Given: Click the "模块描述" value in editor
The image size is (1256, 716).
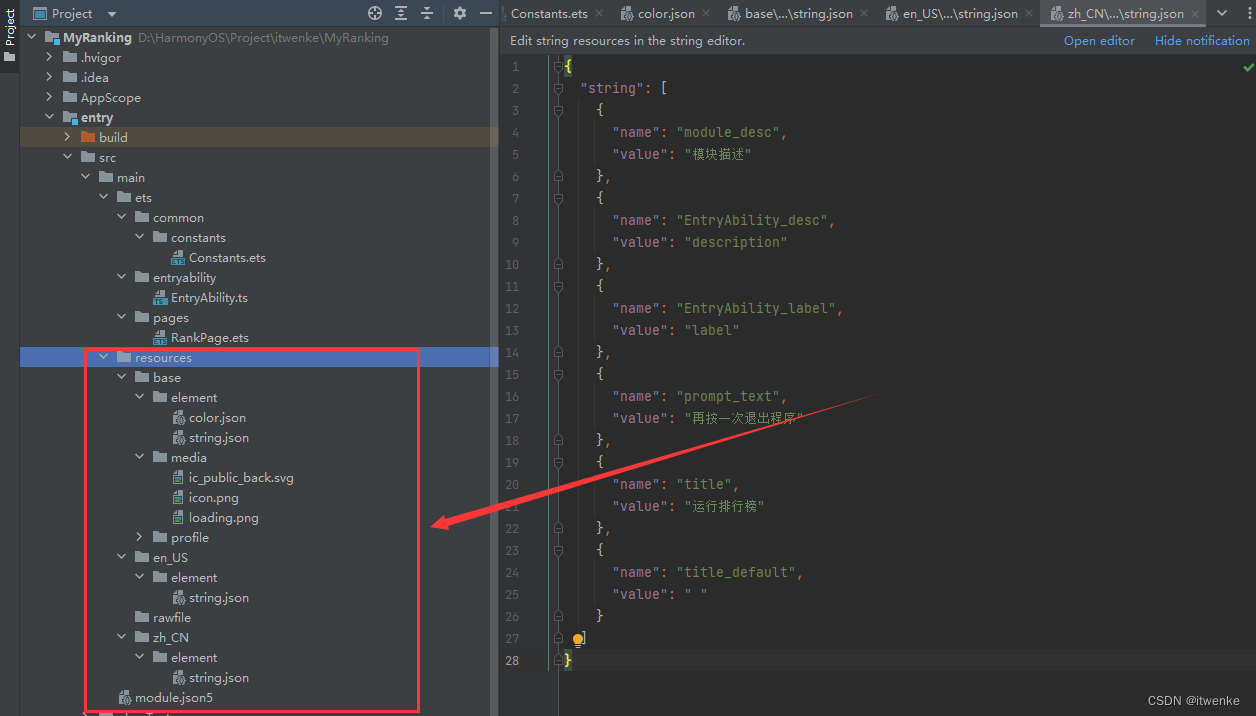Looking at the screenshot, I should point(717,155).
